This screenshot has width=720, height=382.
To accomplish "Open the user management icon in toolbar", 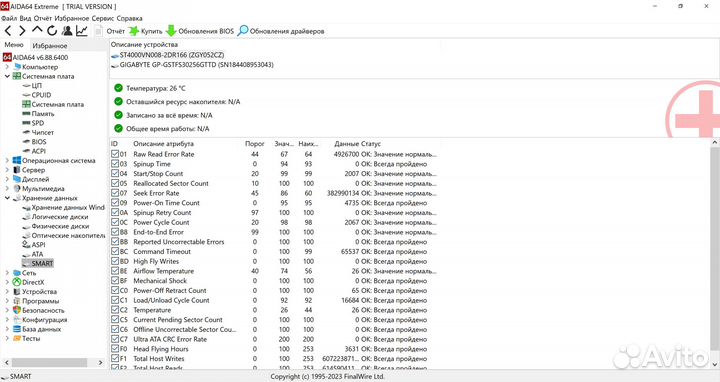I will click(x=67, y=31).
